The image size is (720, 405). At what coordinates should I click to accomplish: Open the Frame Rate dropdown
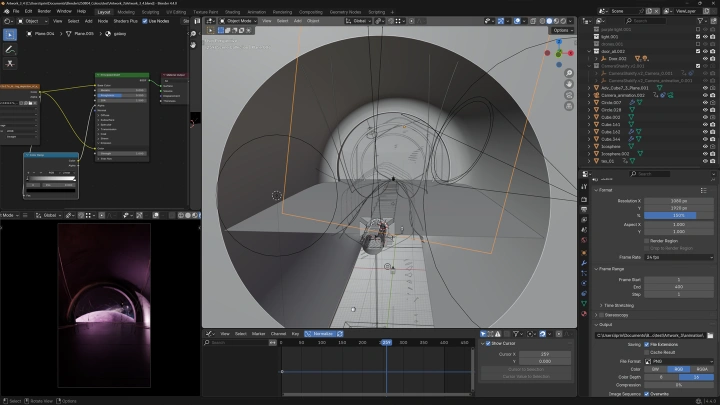pos(678,257)
